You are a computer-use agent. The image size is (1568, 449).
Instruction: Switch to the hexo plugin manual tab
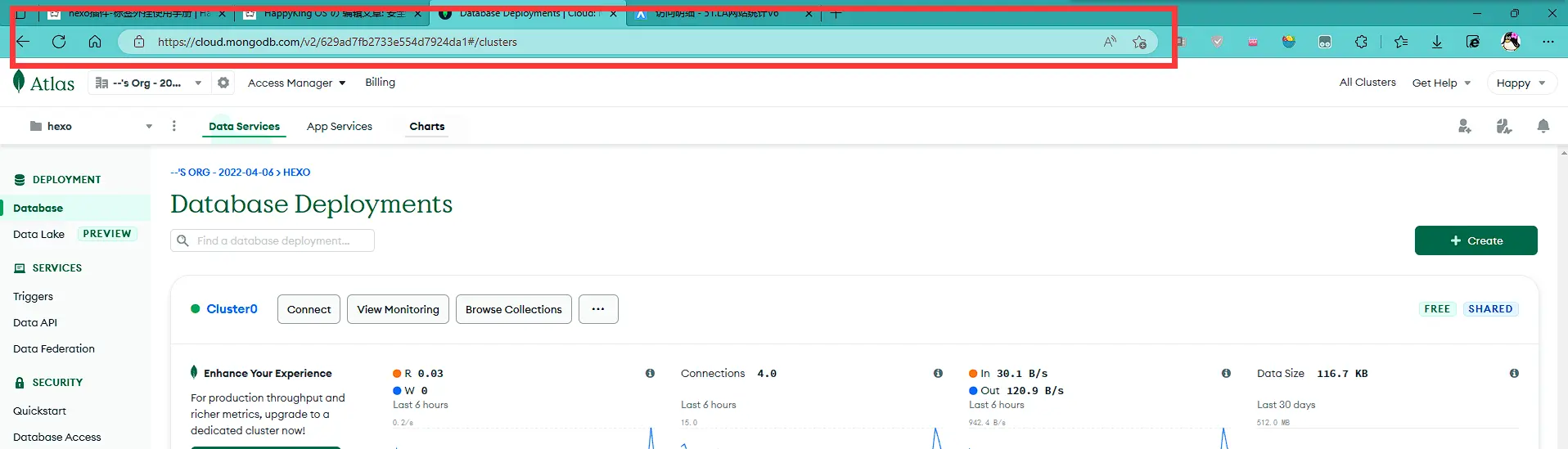point(137,13)
